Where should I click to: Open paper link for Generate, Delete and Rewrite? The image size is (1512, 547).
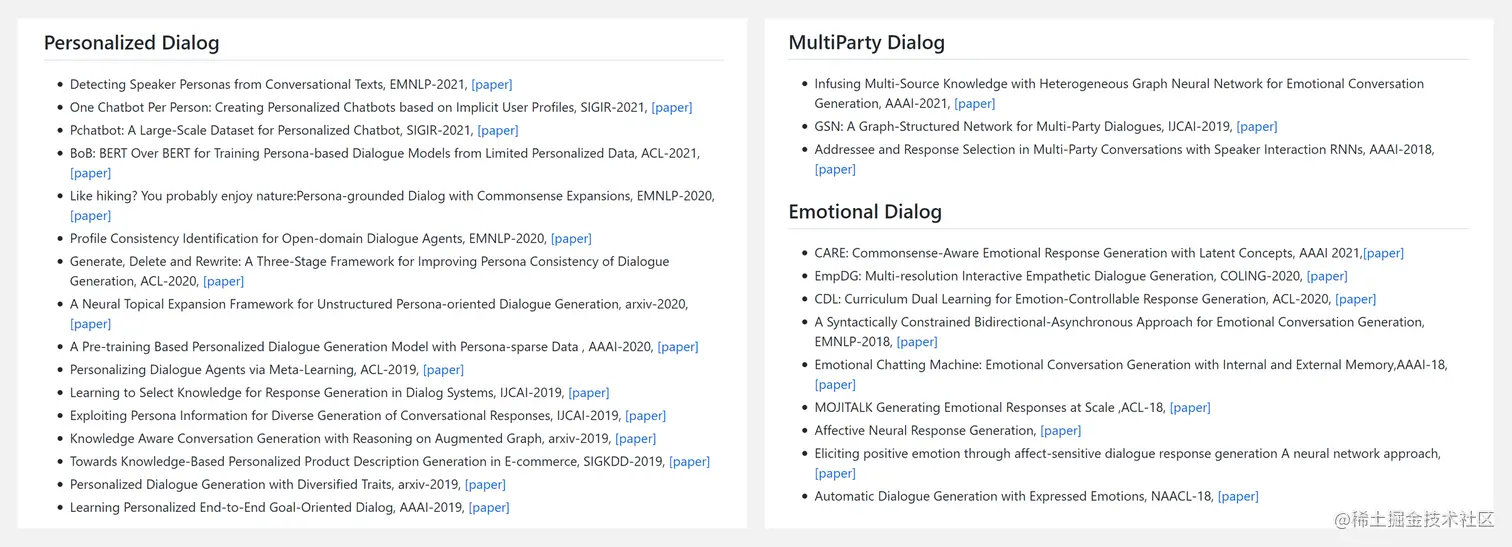point(224,281)
